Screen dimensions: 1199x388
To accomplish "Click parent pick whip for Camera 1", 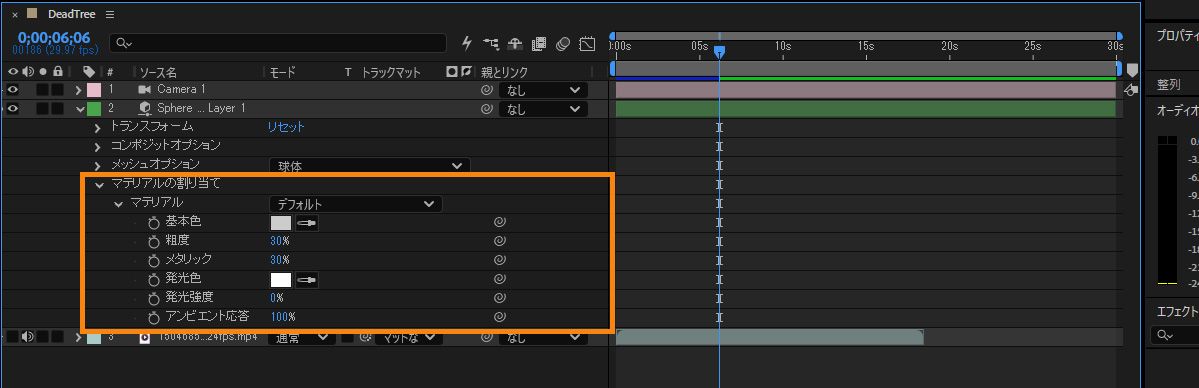I will [x=486, y=90].
